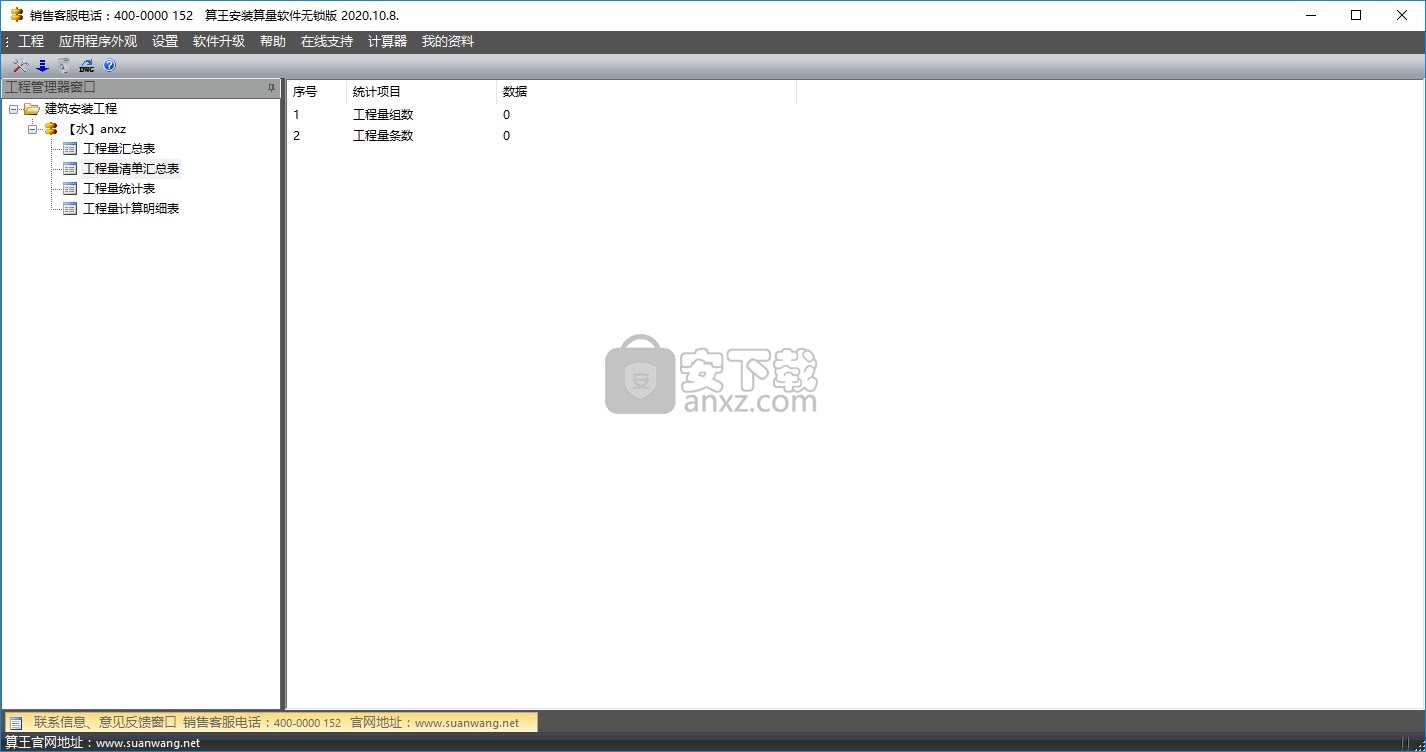
Task: Select 工程量汇总表 in project tree
Action: pos(119,149)
